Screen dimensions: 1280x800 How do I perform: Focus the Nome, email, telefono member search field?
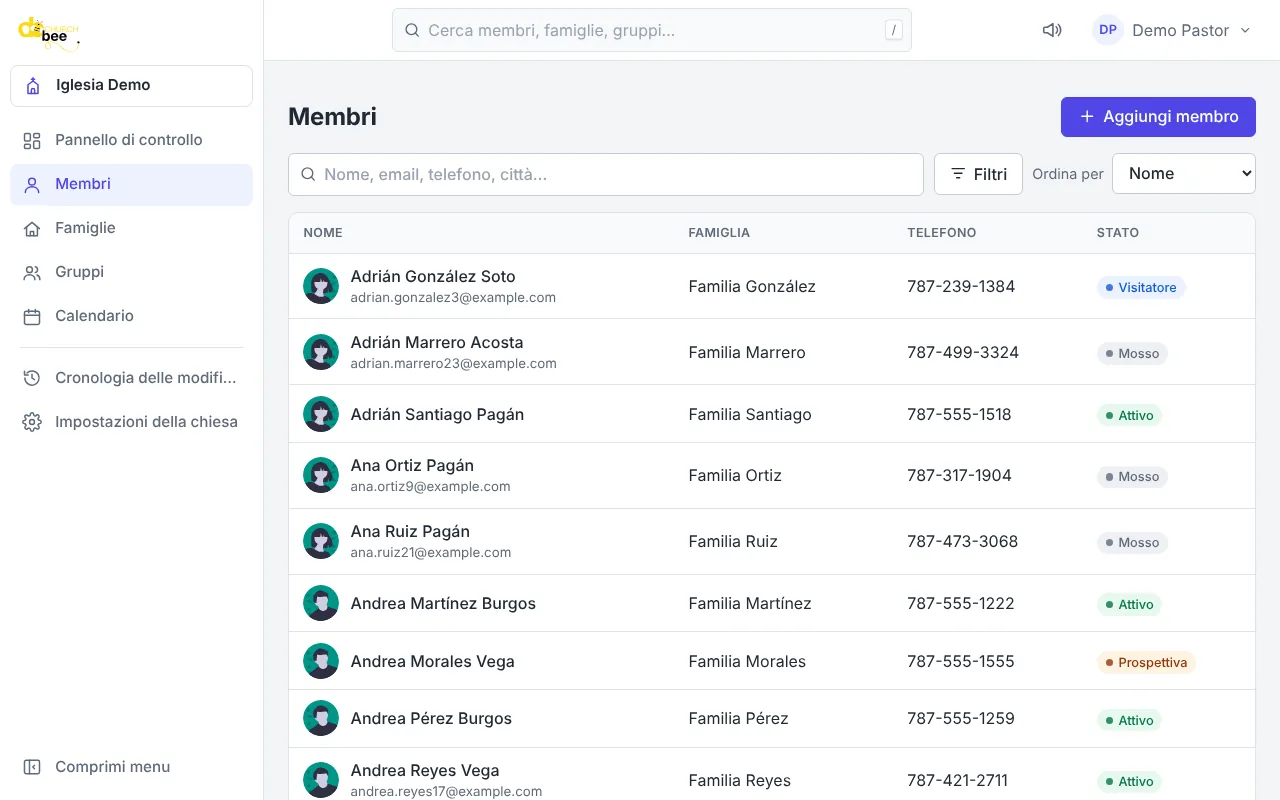point(606,174)
